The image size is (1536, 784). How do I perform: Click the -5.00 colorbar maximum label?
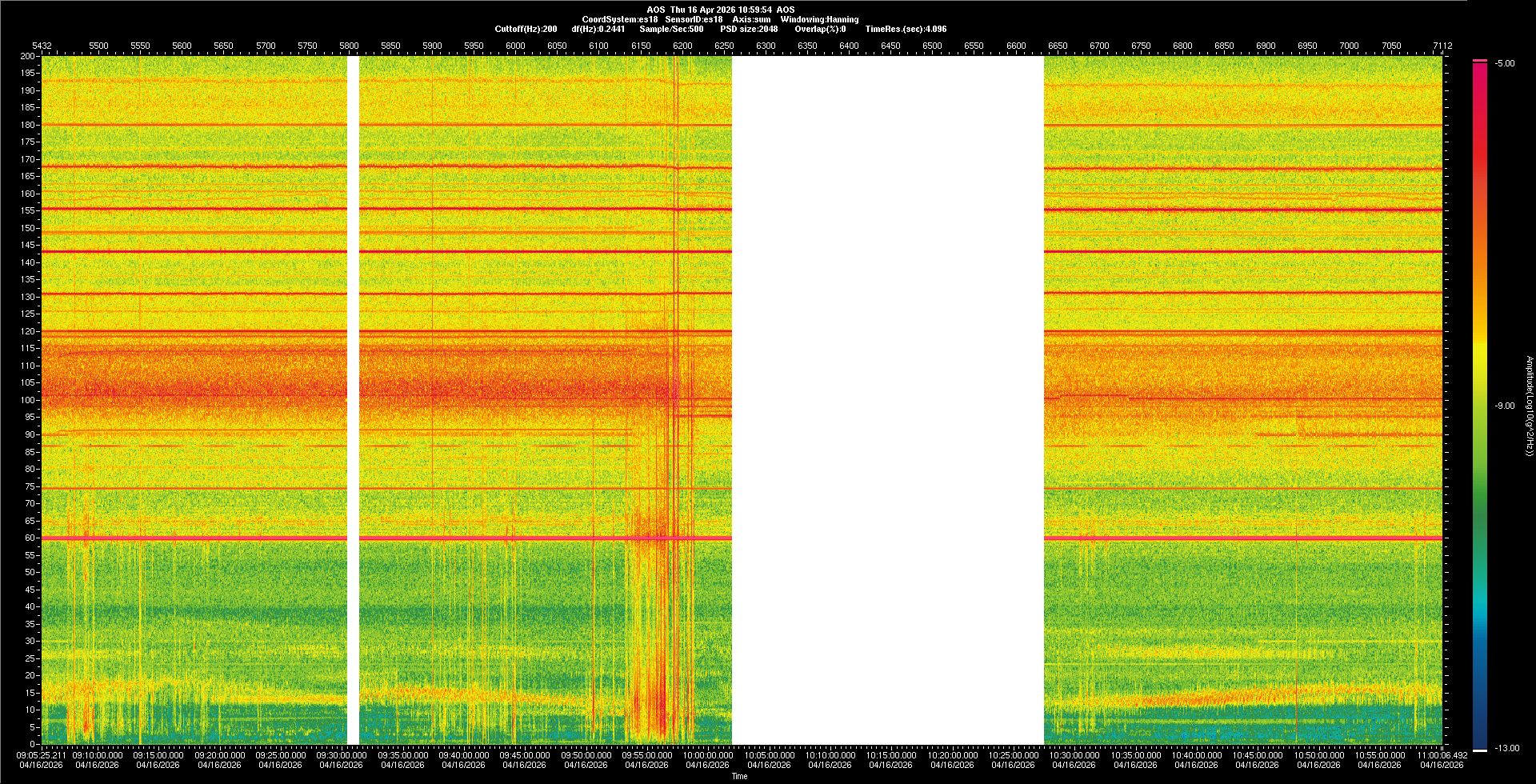click(x=1504, y=64)
